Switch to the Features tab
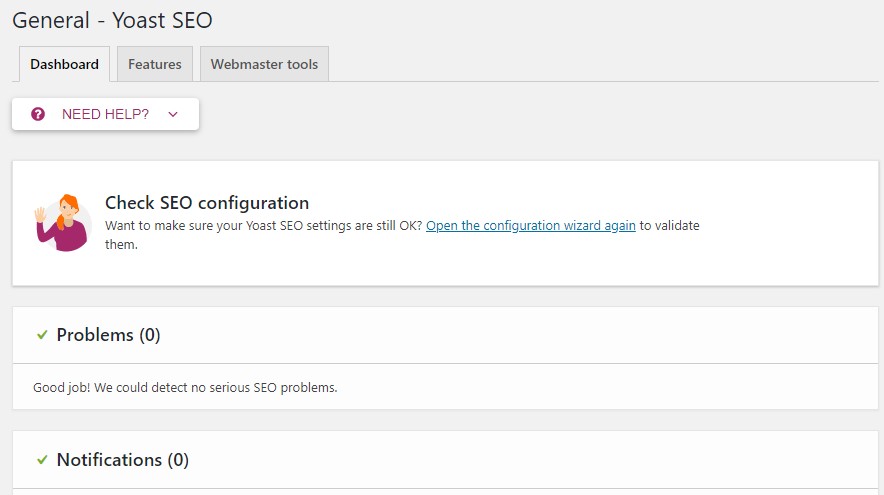 click(154, 64)
